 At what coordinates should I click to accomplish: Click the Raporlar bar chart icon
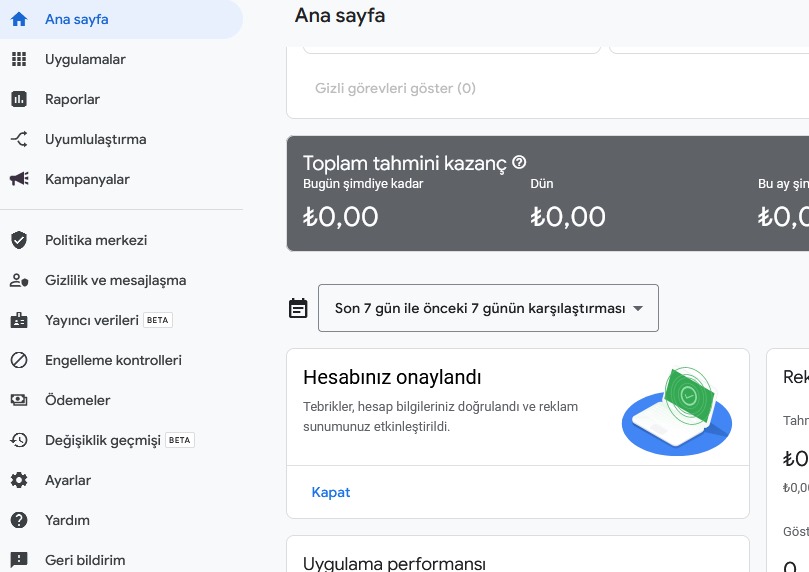click(19, 99)
